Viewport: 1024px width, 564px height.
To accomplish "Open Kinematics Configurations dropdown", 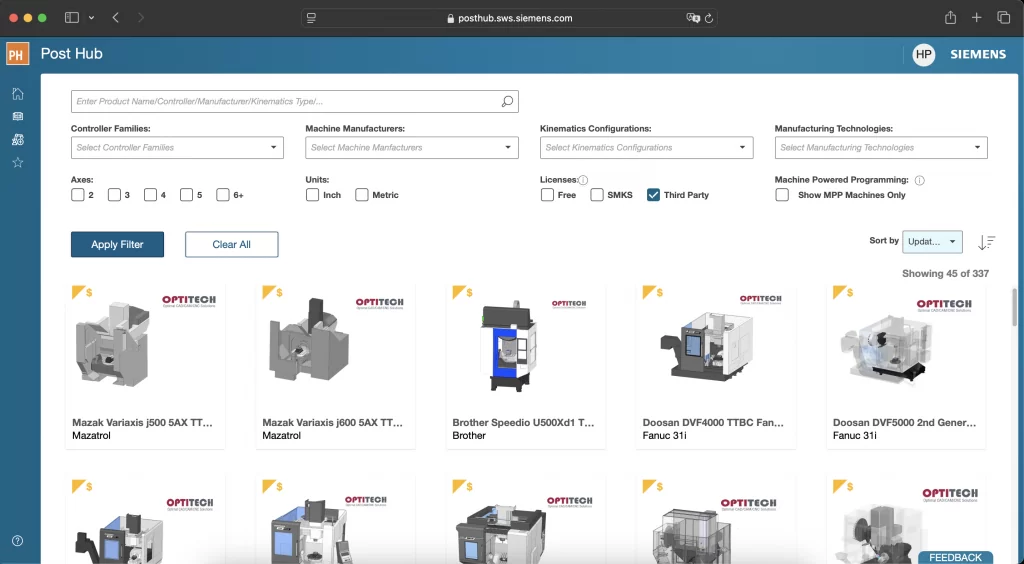I will pyautogui.click(x=646, y=148).
